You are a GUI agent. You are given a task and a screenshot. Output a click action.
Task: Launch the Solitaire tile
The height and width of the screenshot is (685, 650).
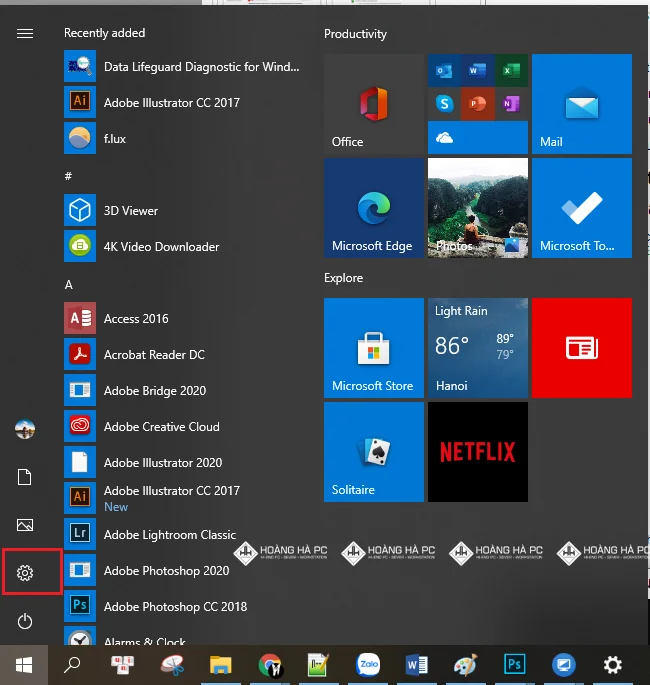click(374, 452)
